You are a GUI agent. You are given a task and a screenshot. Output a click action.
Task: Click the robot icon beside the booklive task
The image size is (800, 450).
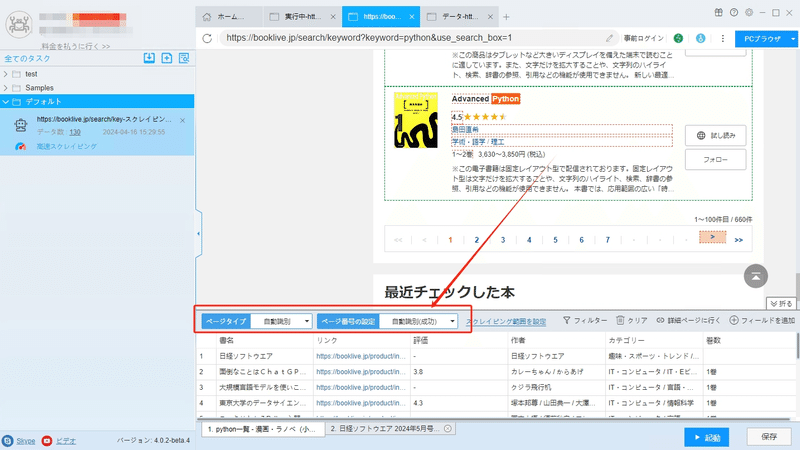pos(20,125)
